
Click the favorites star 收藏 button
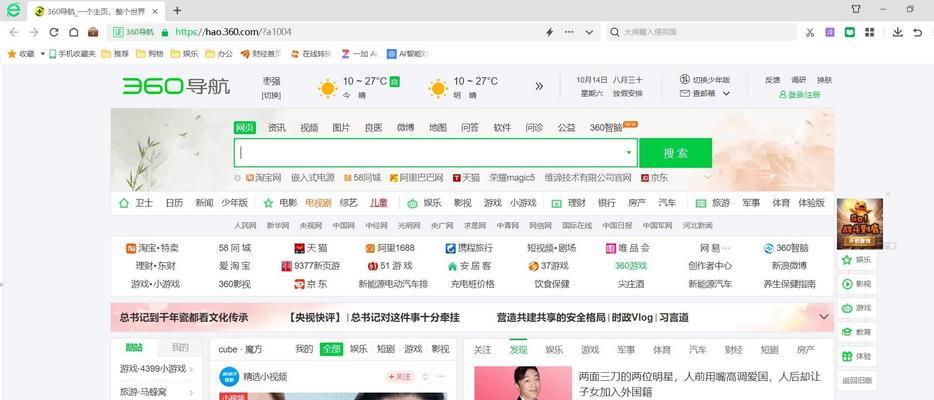click(x=21, y=54)
